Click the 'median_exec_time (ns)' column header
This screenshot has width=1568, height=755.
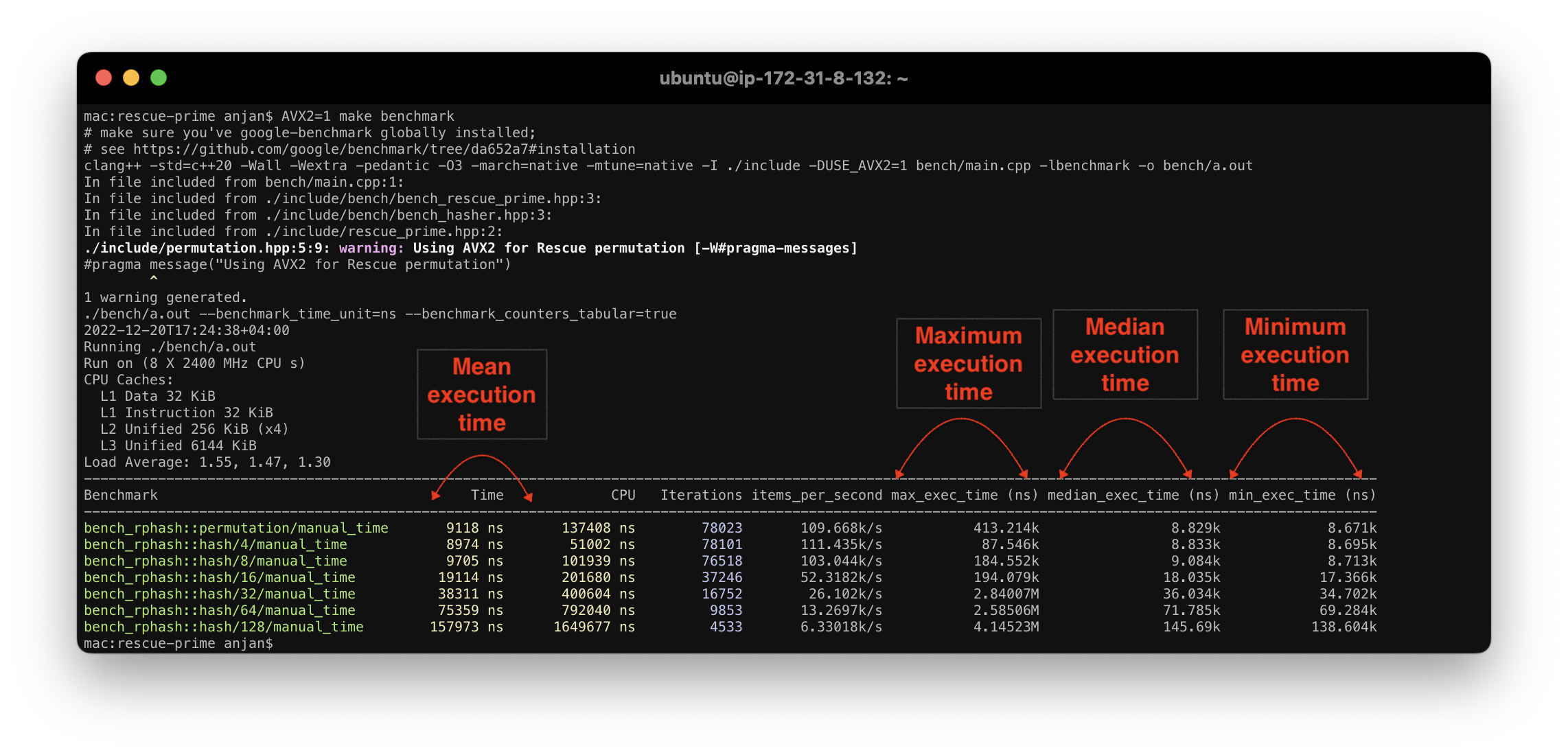[1133, 495]
